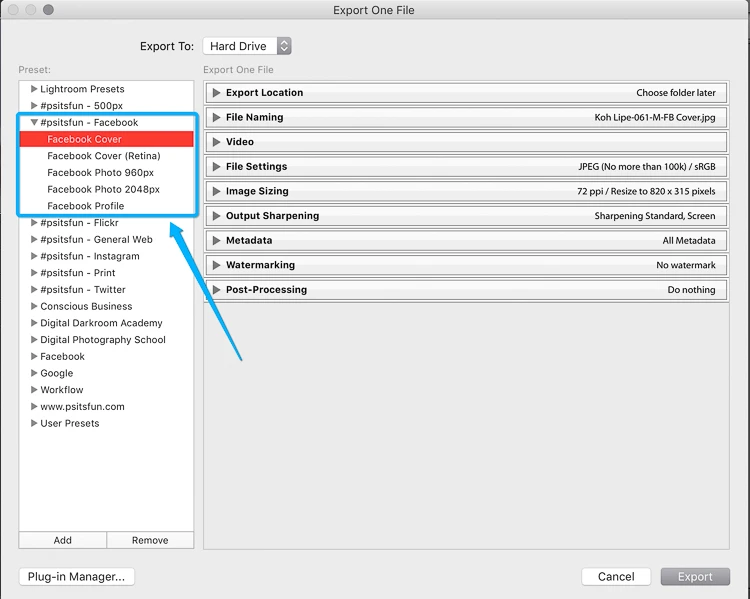Viewport: 750px width, 599px height.
Task: Expand the www.psitsfun.com preset folder
Action: [x=33, y=407]
